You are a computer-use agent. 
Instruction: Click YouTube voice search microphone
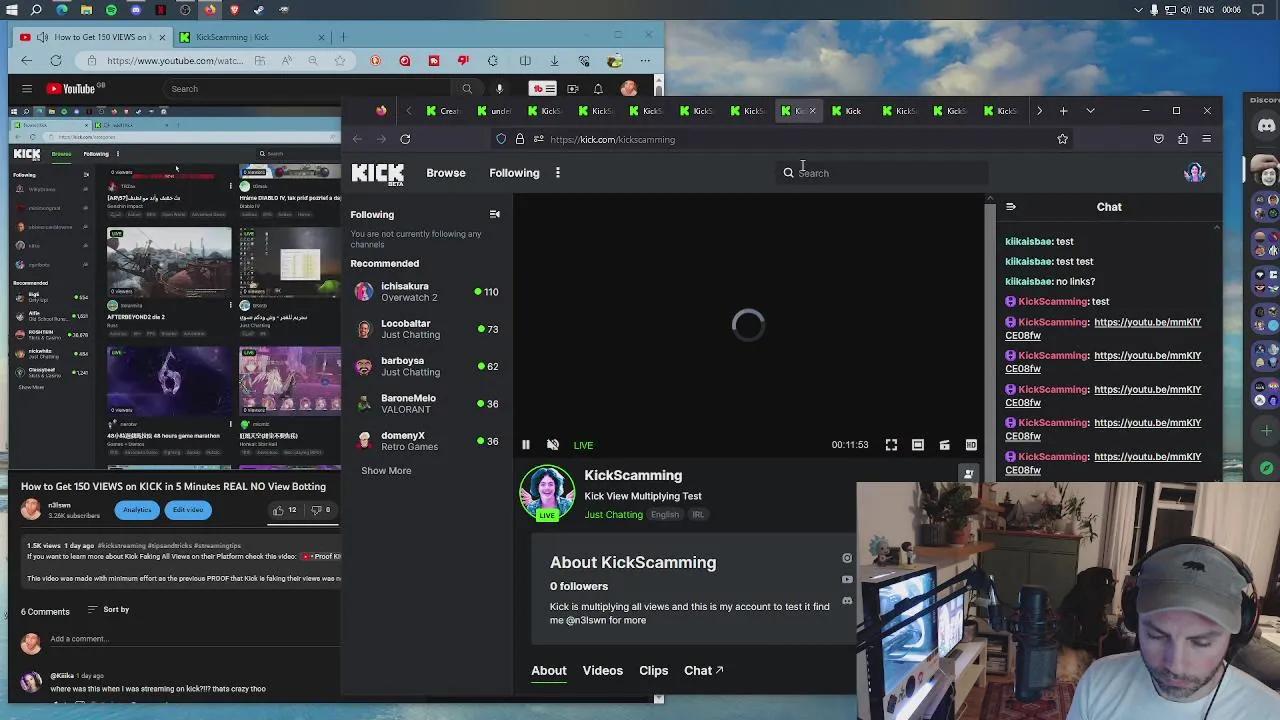tap(499, 89)
